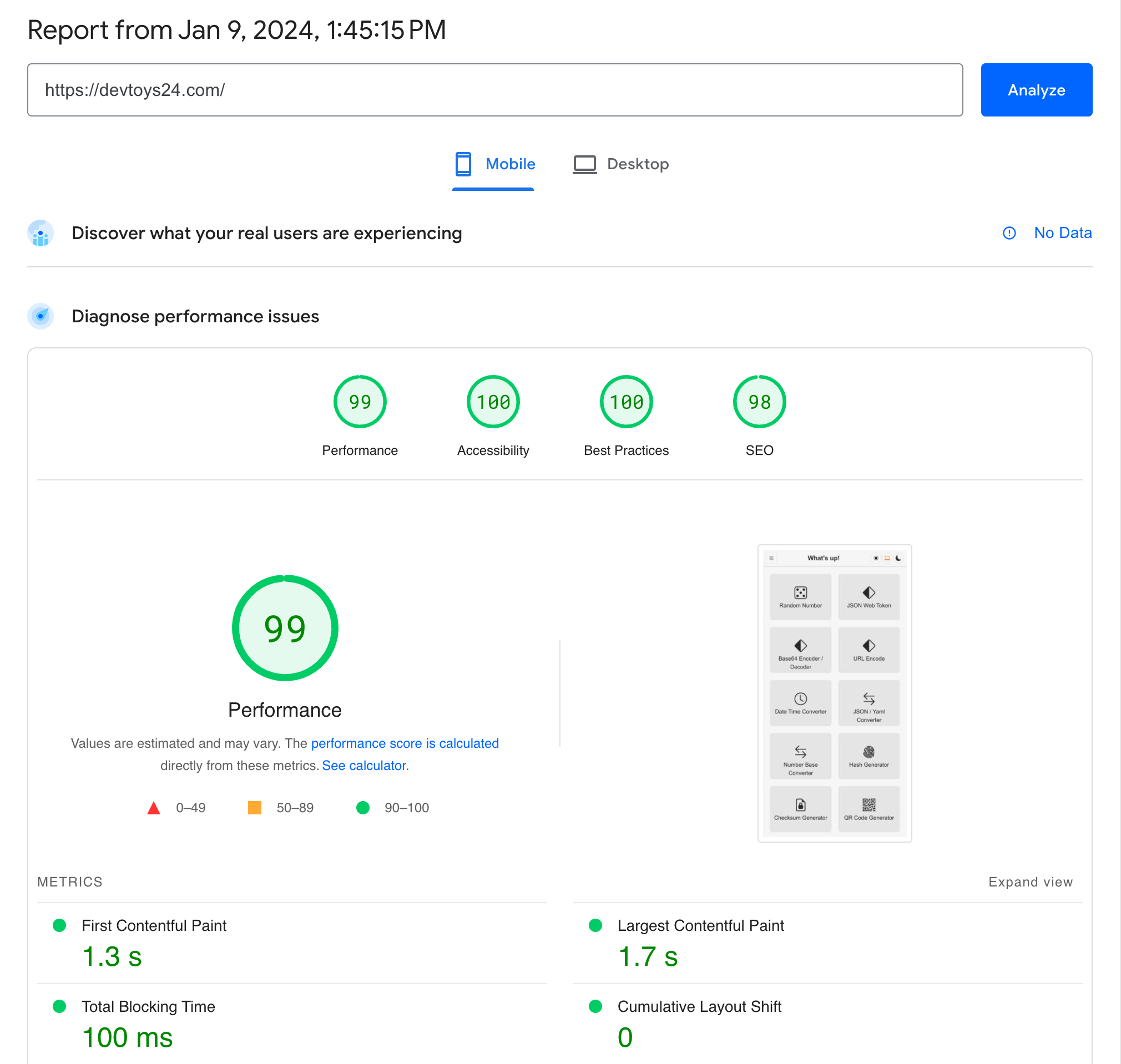Viewport: 1121px width, 1064px height.
Task: Click the Desktop laptop icon
Action: click(x=584, y=164)
